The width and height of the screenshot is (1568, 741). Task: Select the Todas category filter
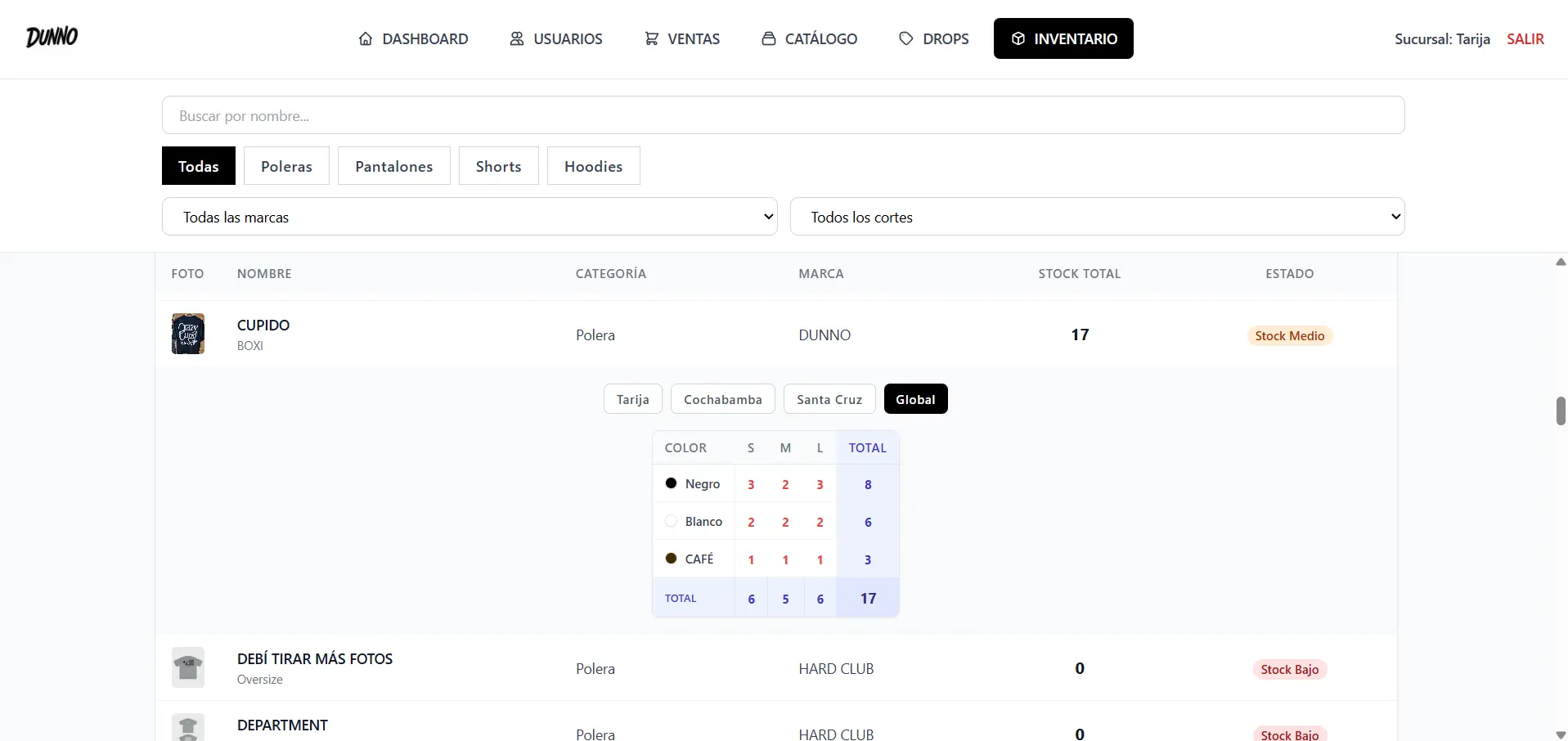pos(199,166)
